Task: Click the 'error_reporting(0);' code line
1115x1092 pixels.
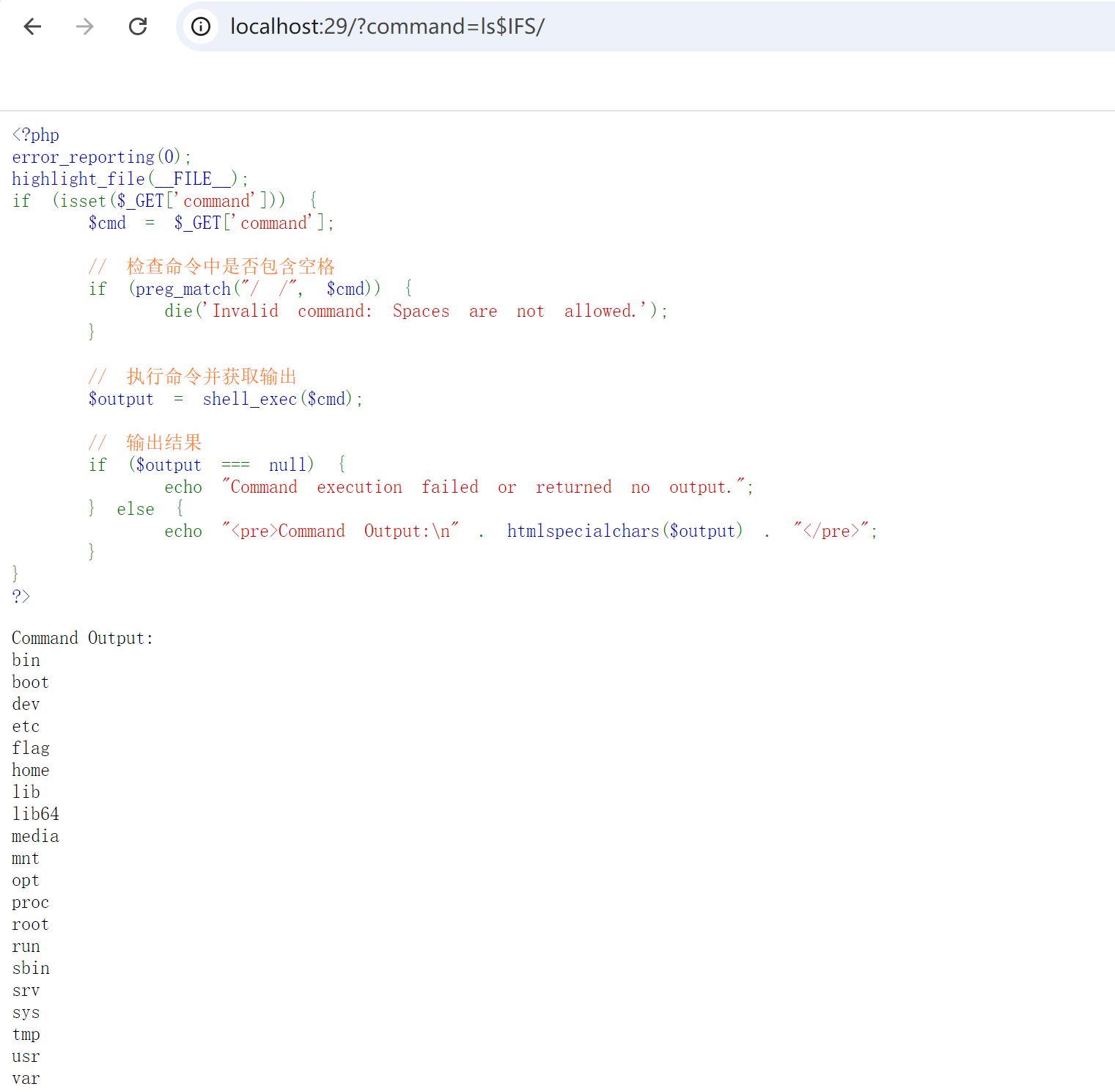Action: click(102, 157)
